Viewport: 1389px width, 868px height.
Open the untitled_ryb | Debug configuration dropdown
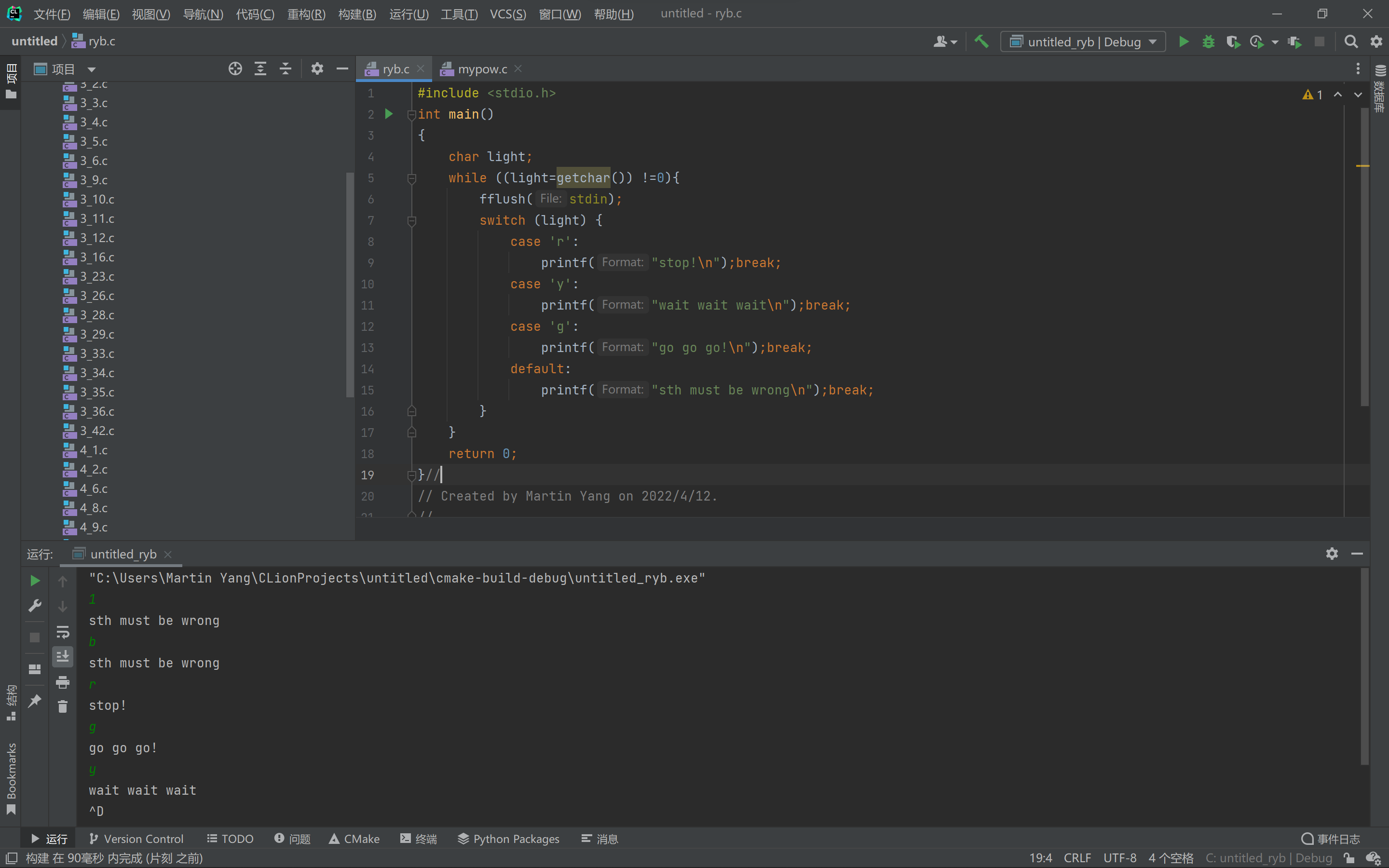[x=1082, y=41]
